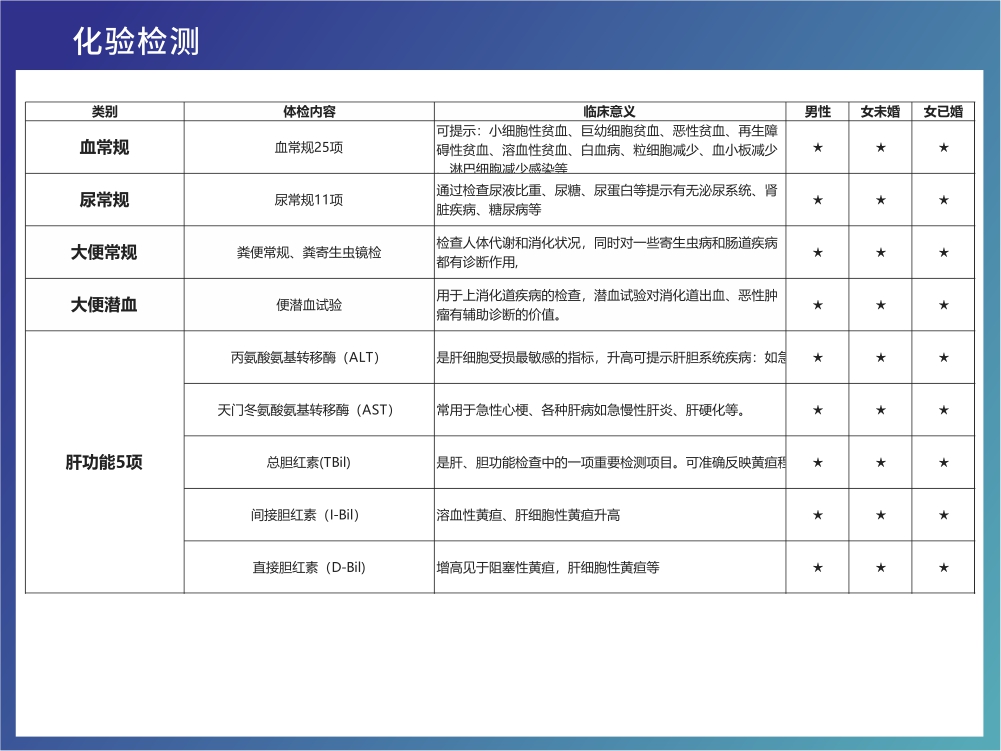Click the 男性 star in 血常规 row
The width and height of the screenshot is (1001, 751).
817,148
